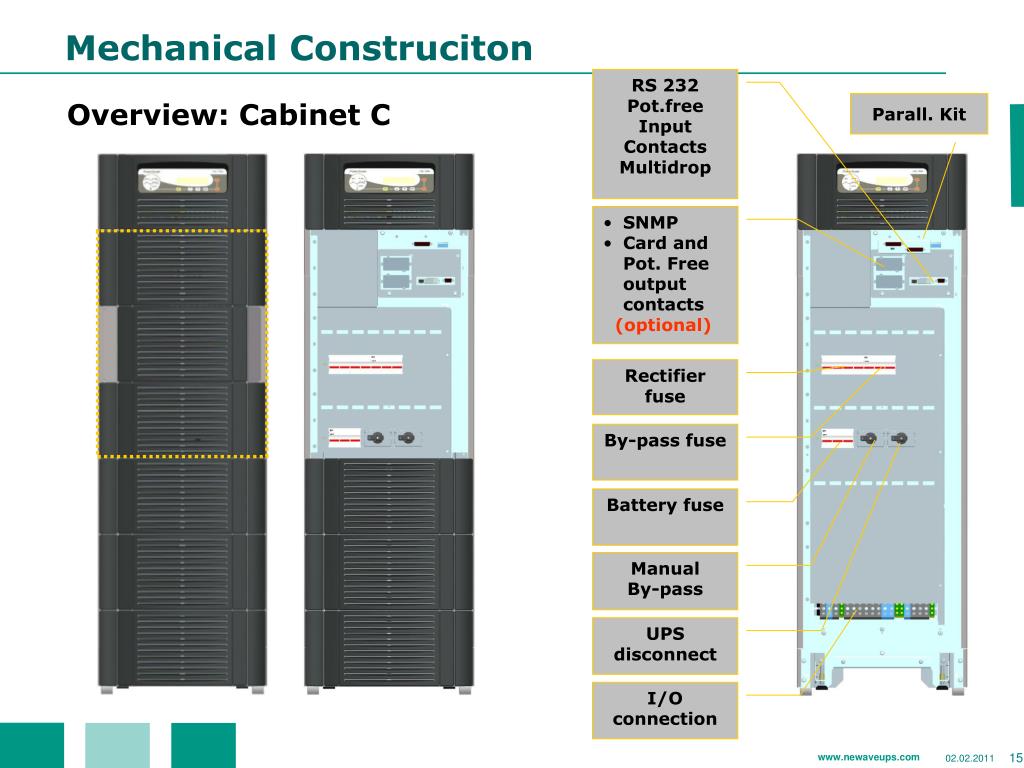Click the date 02.02.2011 in footer
The height and width of the screenshot is (768, 1024).
tap(969, 758)
